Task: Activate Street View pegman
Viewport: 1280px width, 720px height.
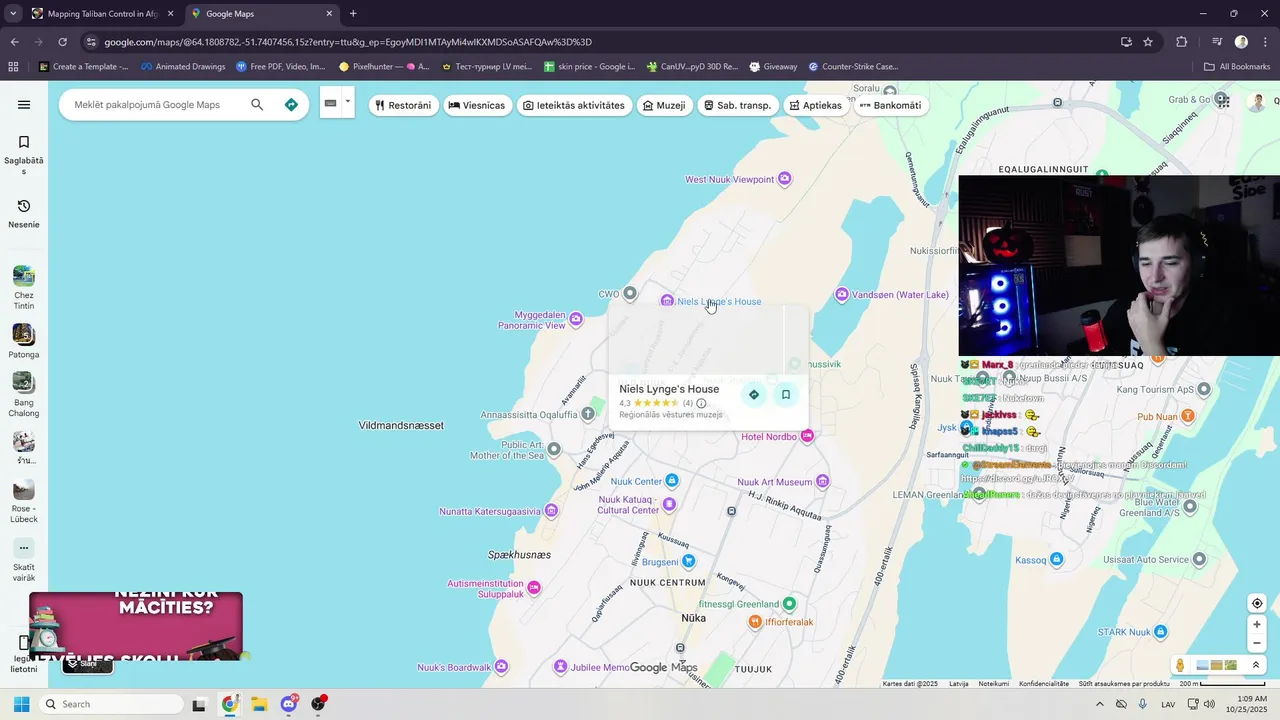Action: (x=1181, y=665)
